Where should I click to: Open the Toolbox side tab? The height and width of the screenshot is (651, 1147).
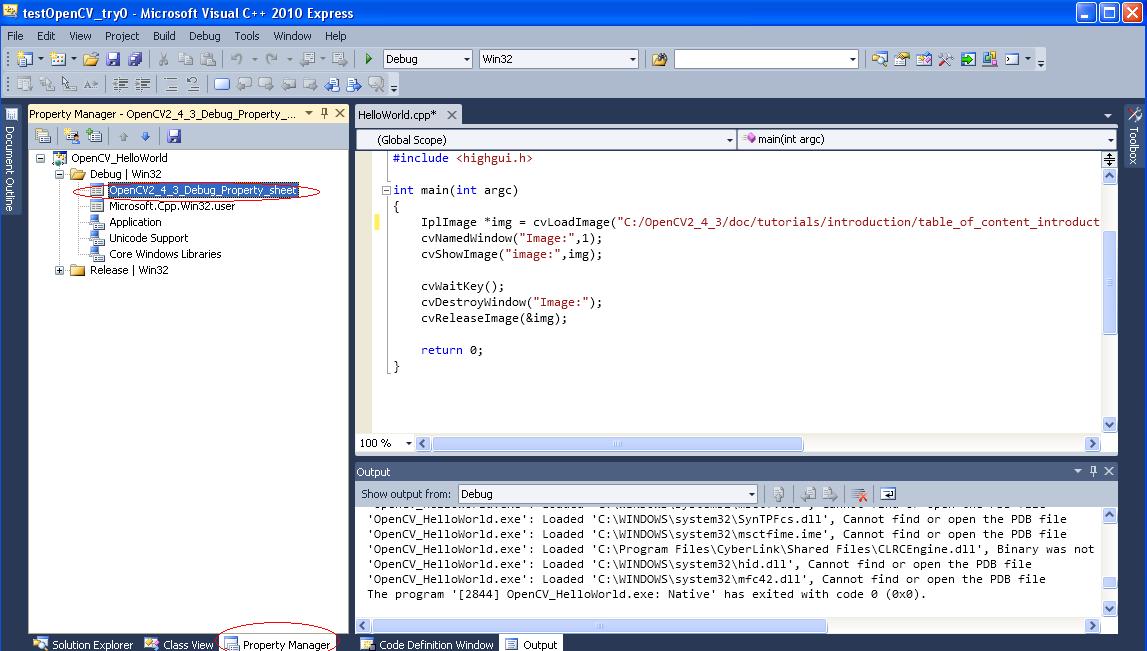pos(1134,136)
